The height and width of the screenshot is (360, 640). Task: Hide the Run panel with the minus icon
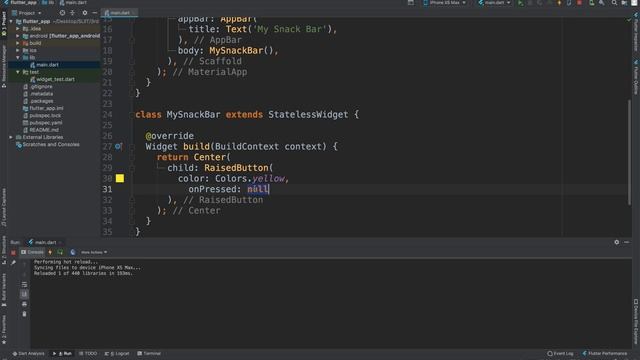click(627, 242)
